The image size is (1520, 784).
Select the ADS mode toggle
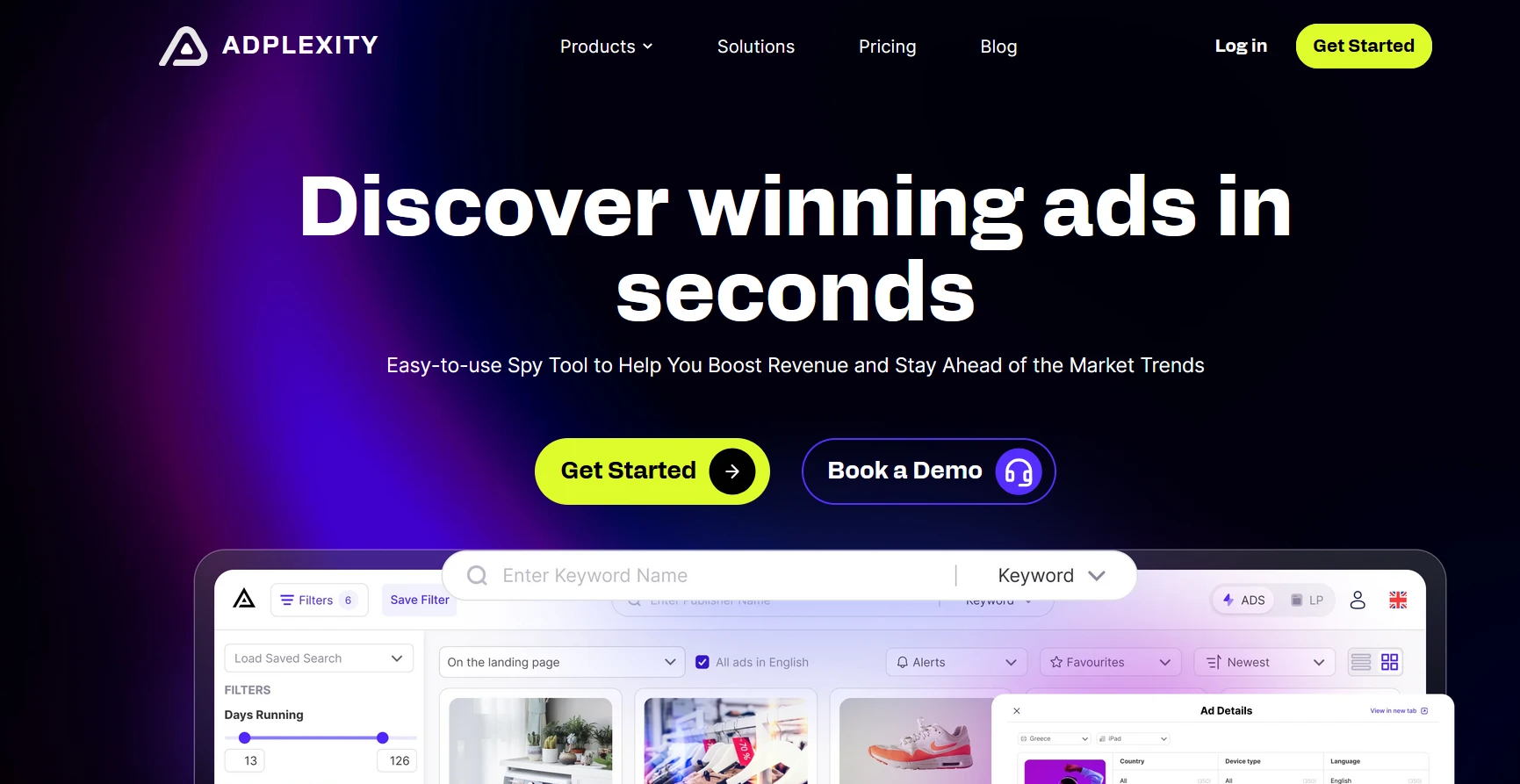coord(1244,600)
